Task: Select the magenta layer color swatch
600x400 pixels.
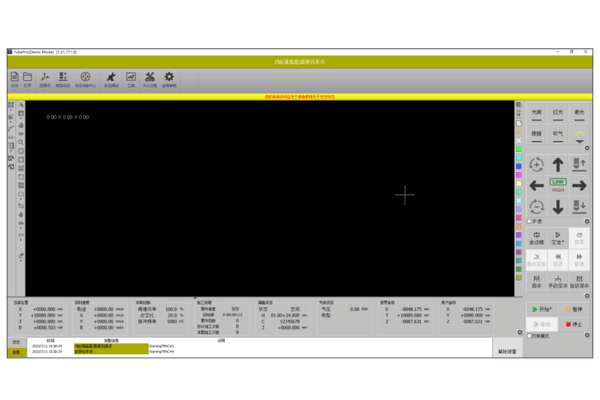Action: pos(519,175)
